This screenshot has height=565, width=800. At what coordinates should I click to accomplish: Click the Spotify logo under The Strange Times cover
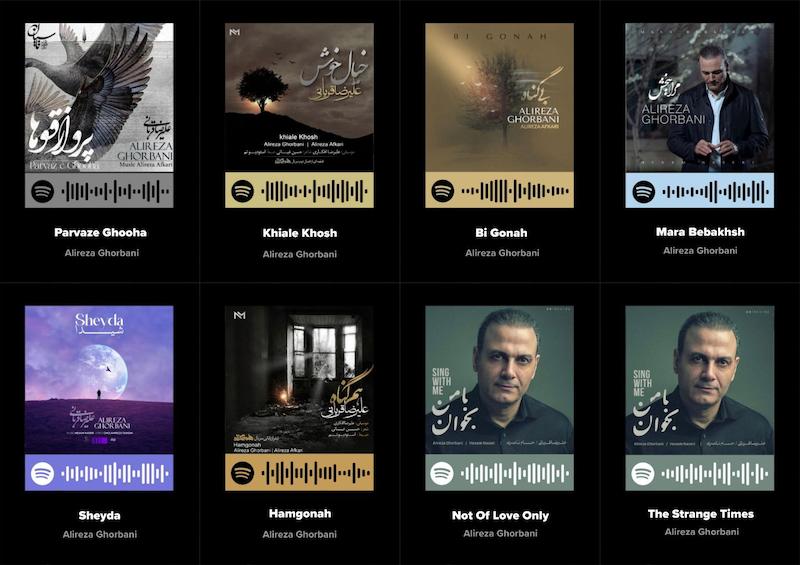pyautogui.click(x=642, y=474)
